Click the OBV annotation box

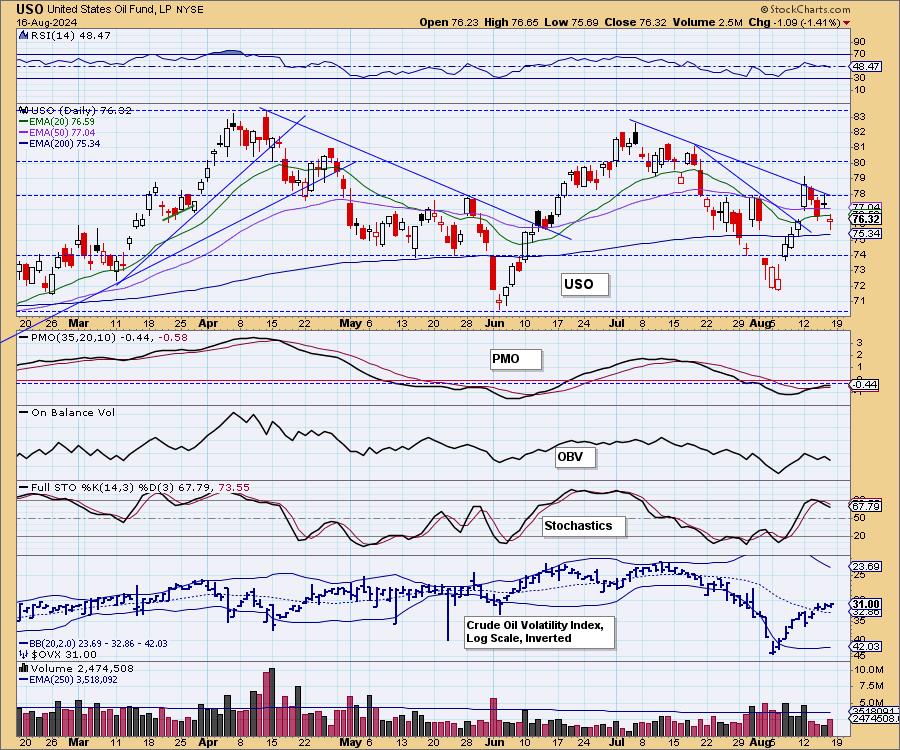tap(576, 457)
